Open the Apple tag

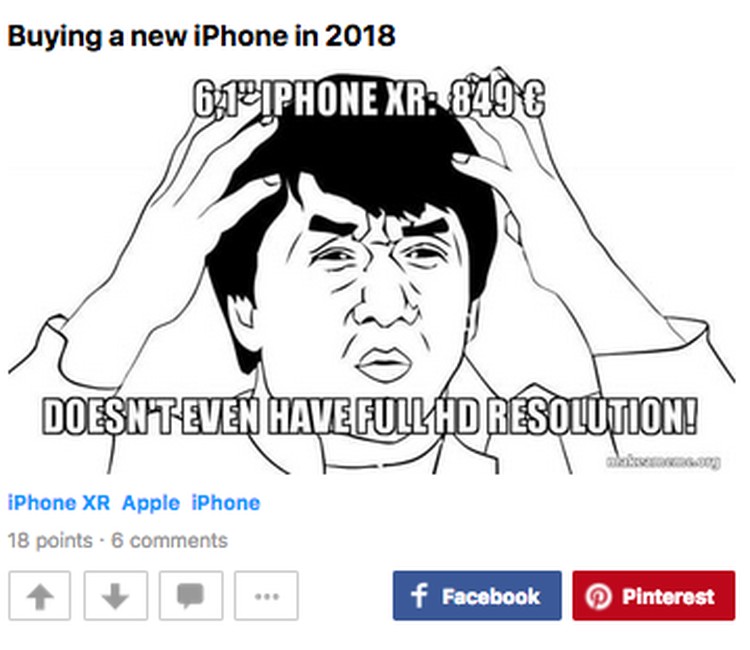pyautogui.click(x=151, y=504)
